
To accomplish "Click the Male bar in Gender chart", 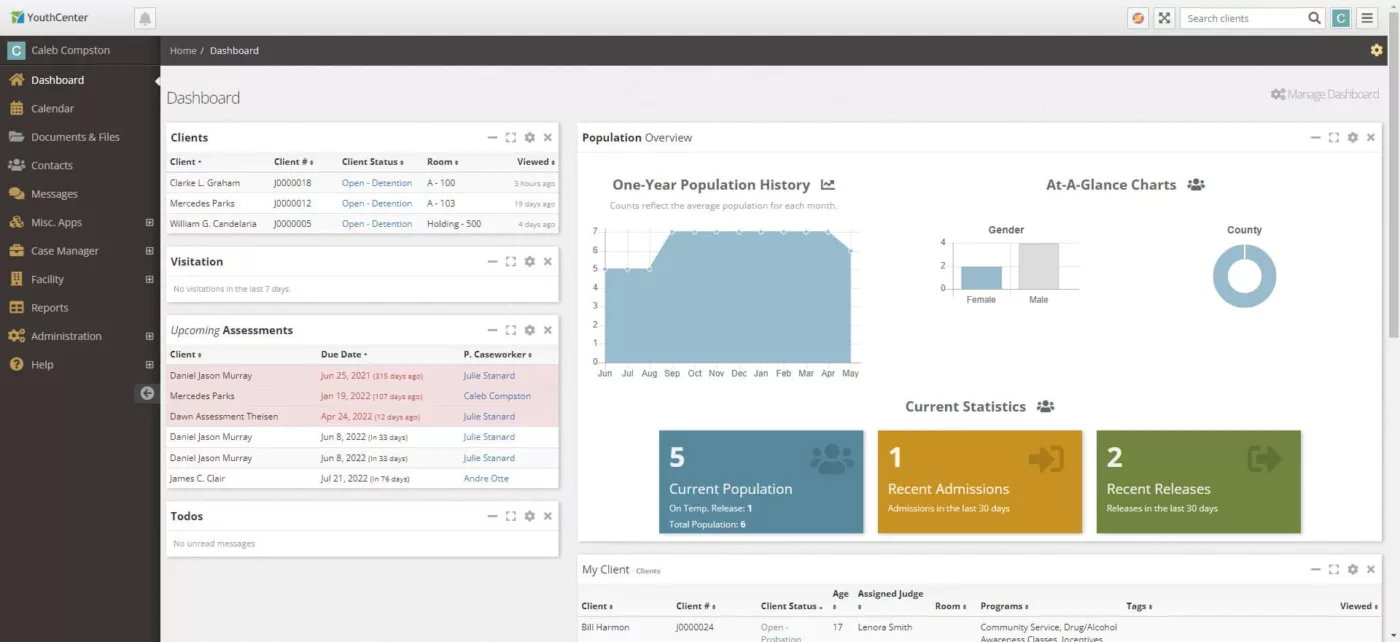I will pyautogui.click(x=1039, y=266).
